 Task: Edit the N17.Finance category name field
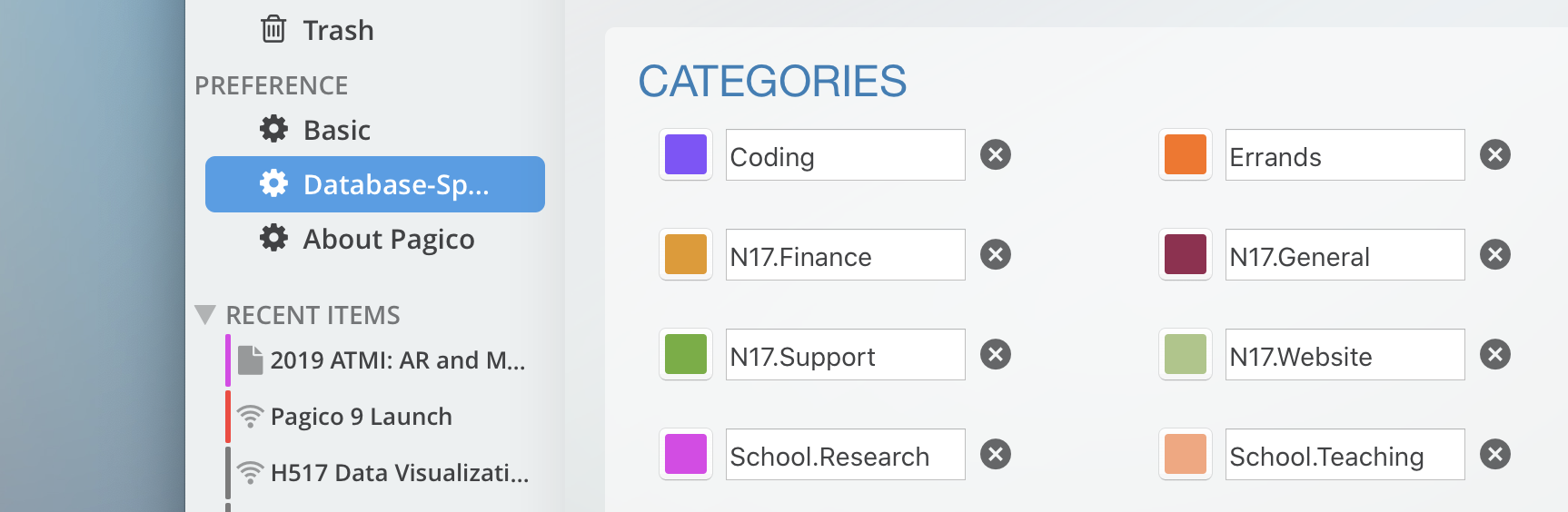(845, 256)
